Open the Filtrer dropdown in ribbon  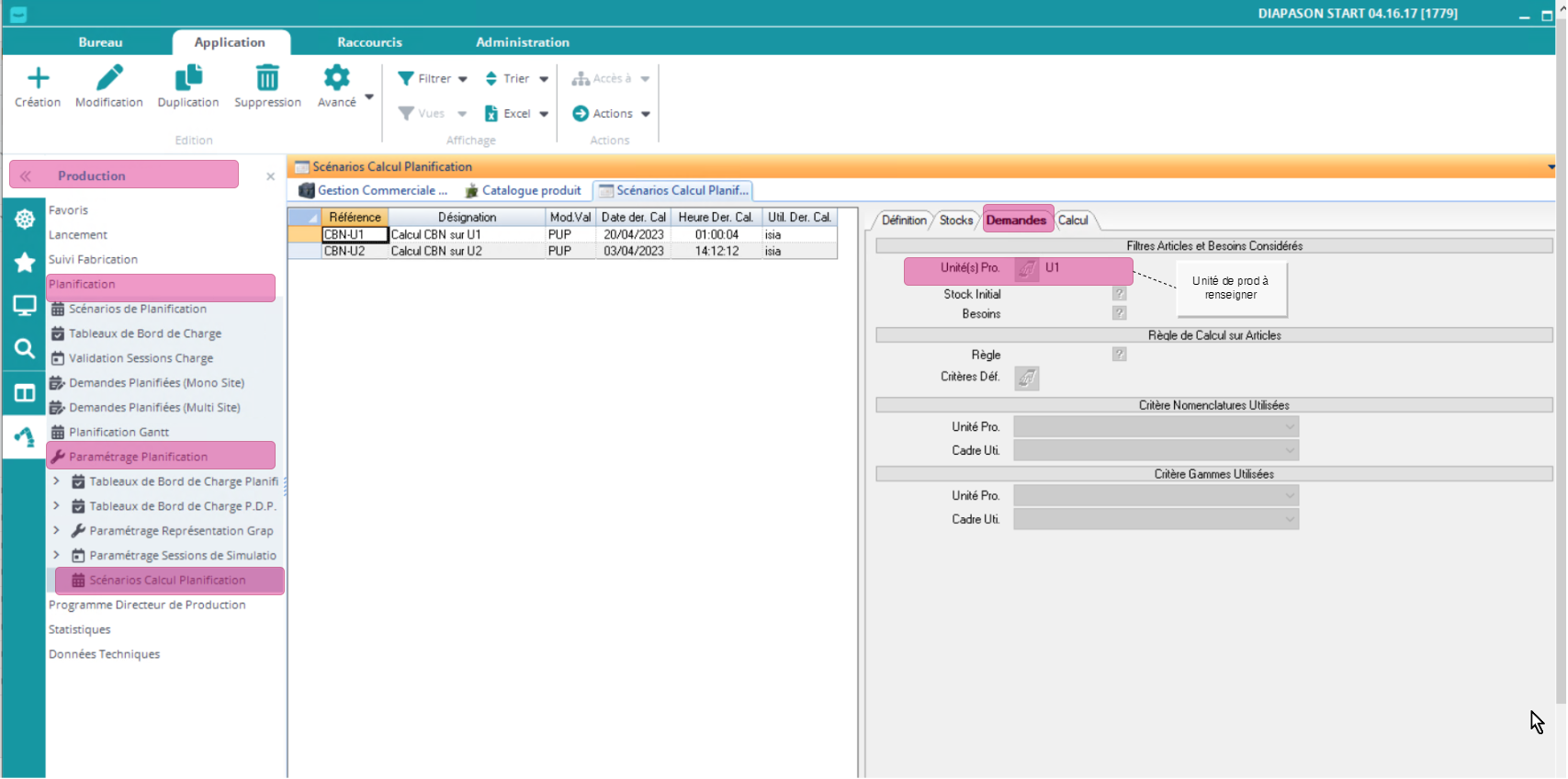(434, 79)
